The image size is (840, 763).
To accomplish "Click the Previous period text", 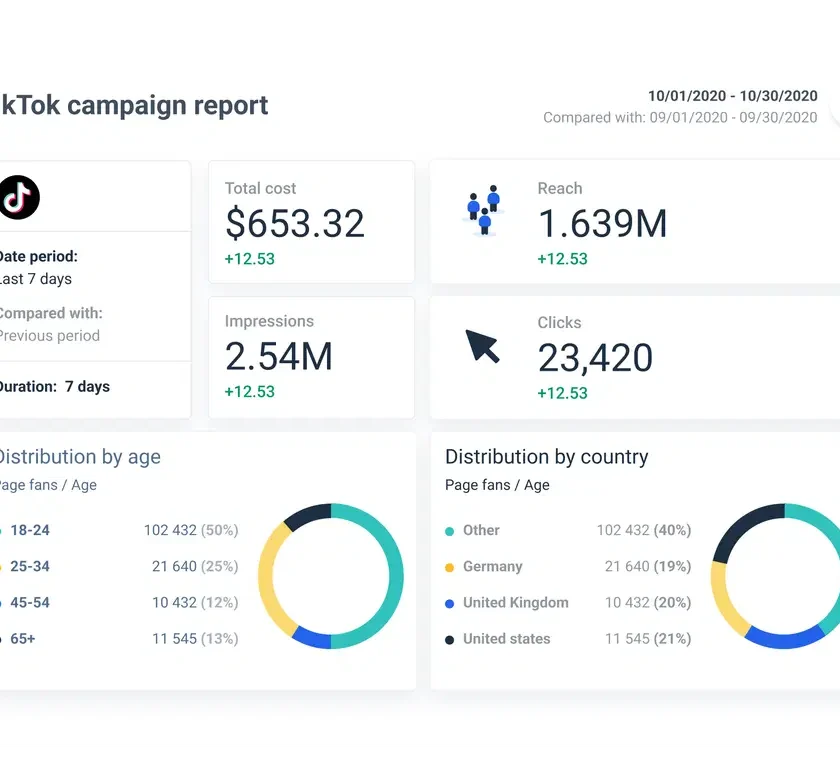I will click(49, 335).
